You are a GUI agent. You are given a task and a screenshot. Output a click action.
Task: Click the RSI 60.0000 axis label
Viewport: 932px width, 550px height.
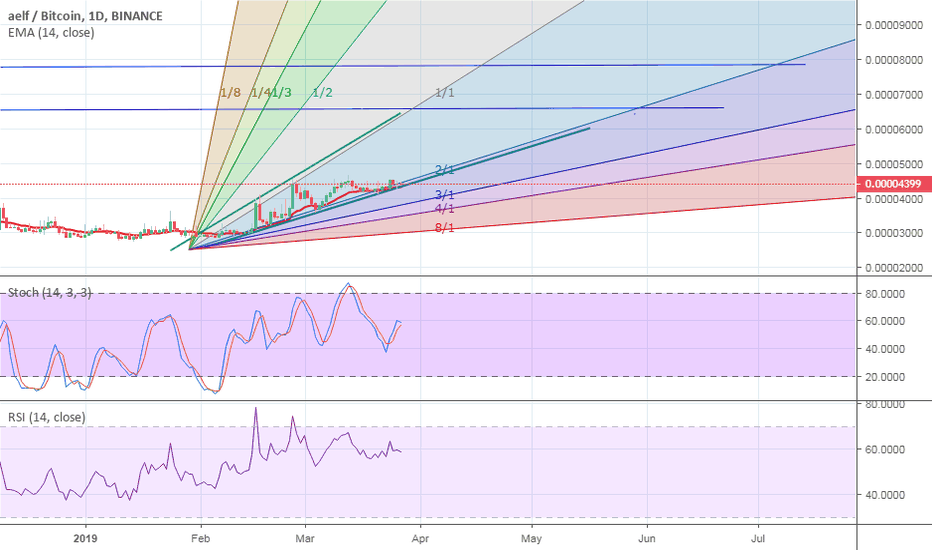coord(885,450)
